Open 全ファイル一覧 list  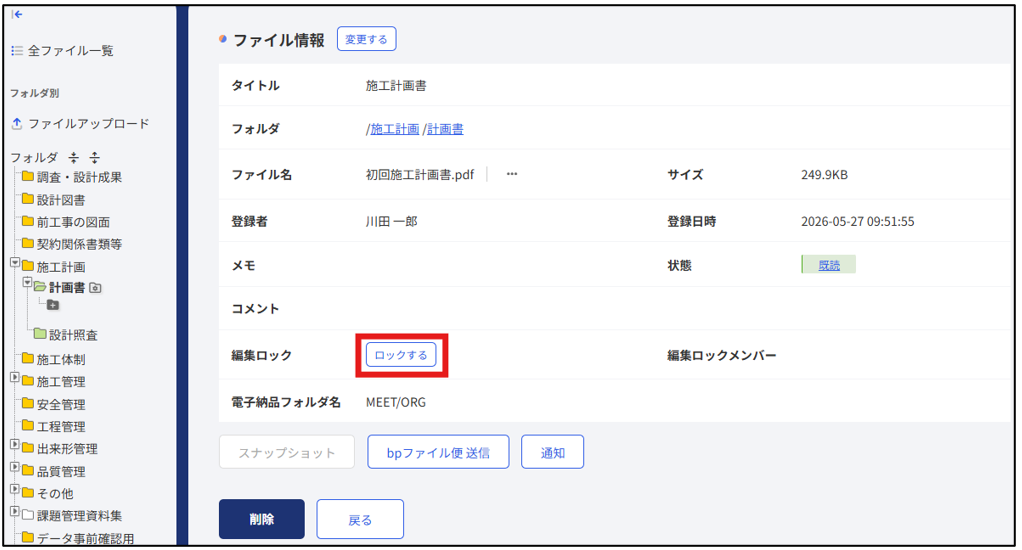(x=63, y=50)
